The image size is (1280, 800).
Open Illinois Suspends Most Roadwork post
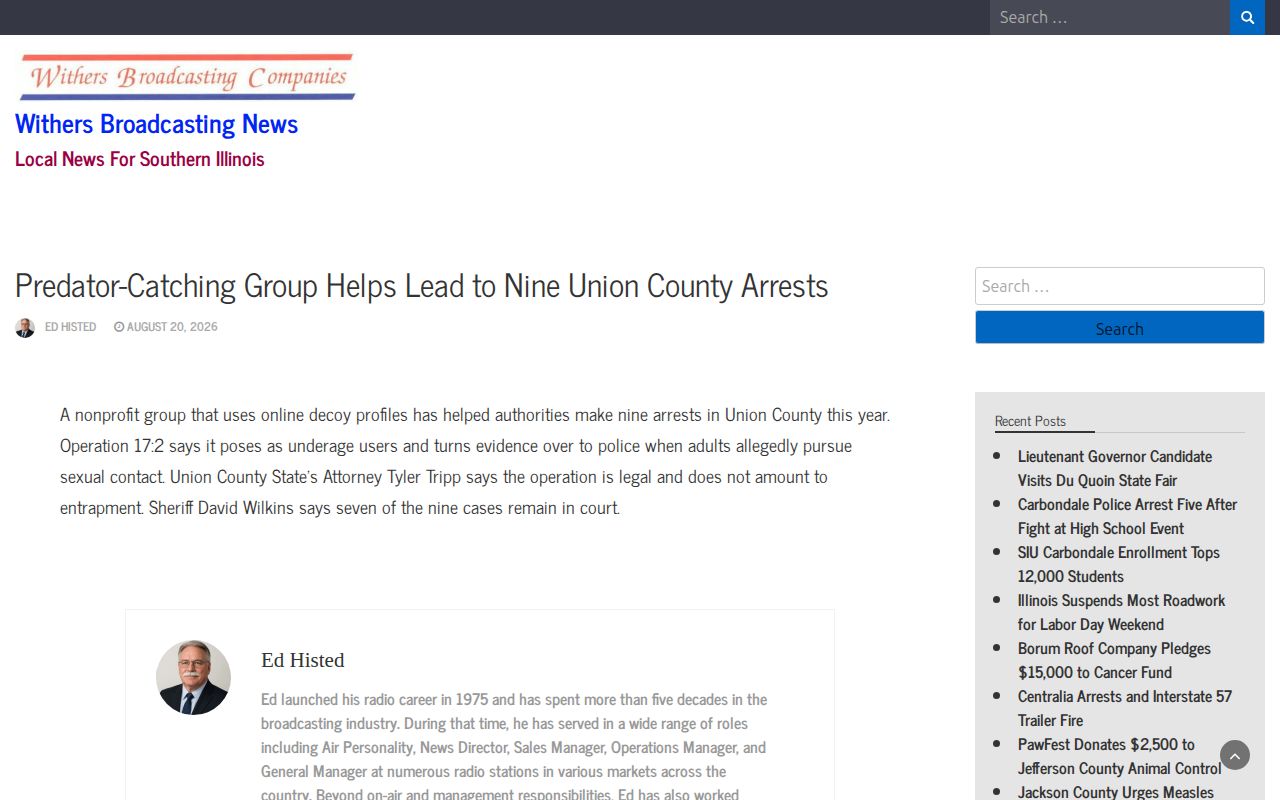[1121, 612]
